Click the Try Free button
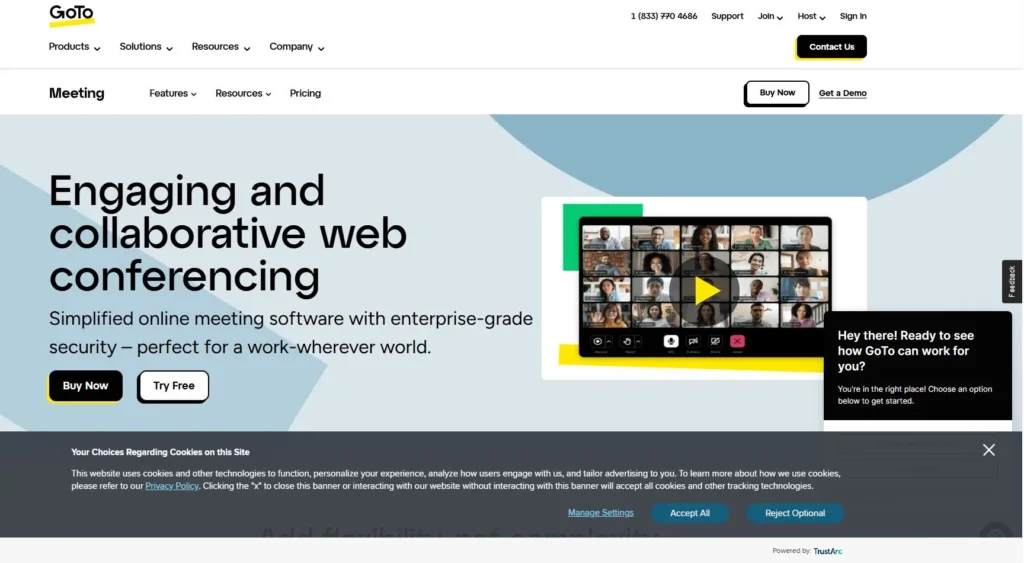The height and width of the screenshot is (563, 1024). [x=174, y=386]
